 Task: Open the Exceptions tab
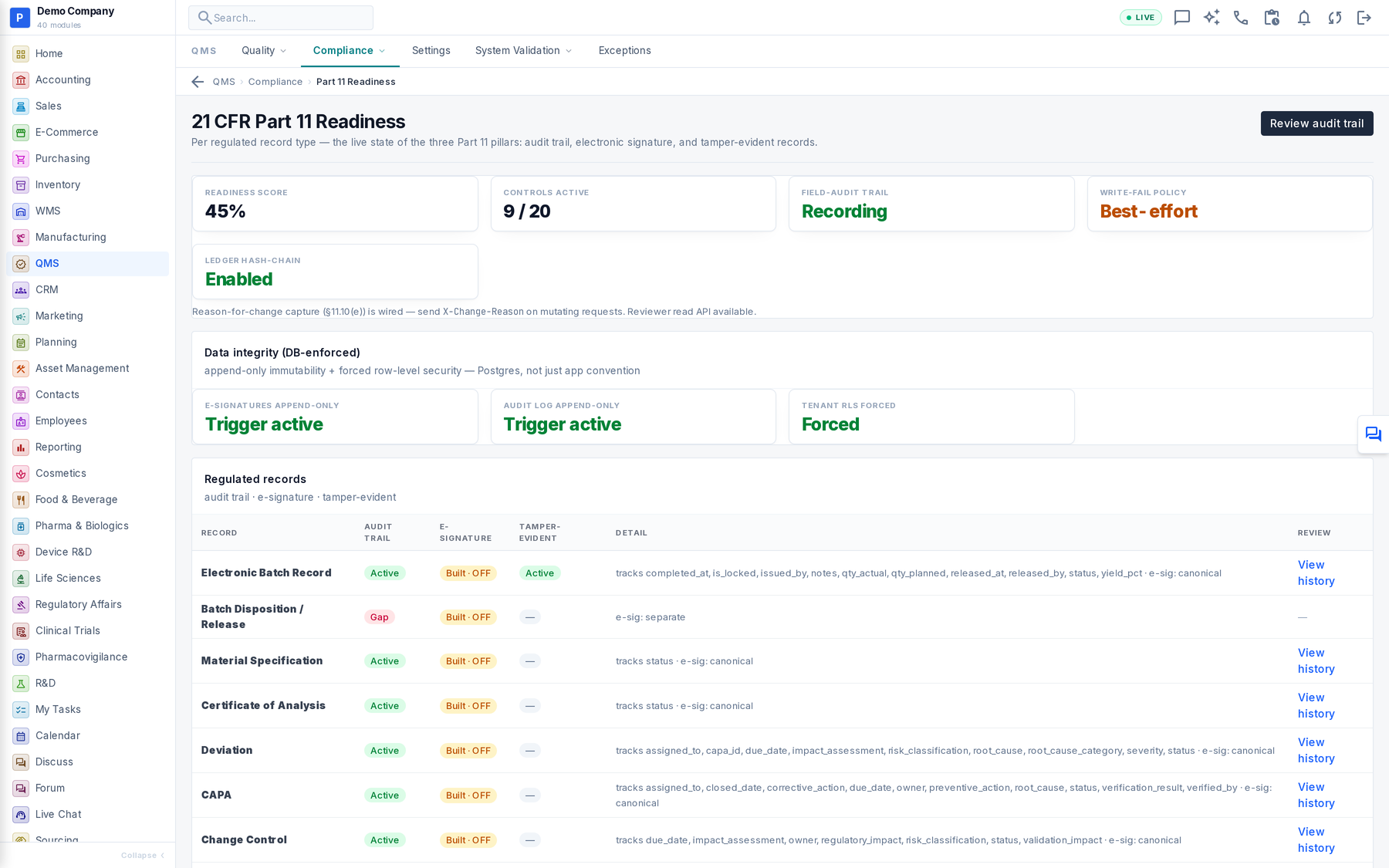[x=625, y=51]
